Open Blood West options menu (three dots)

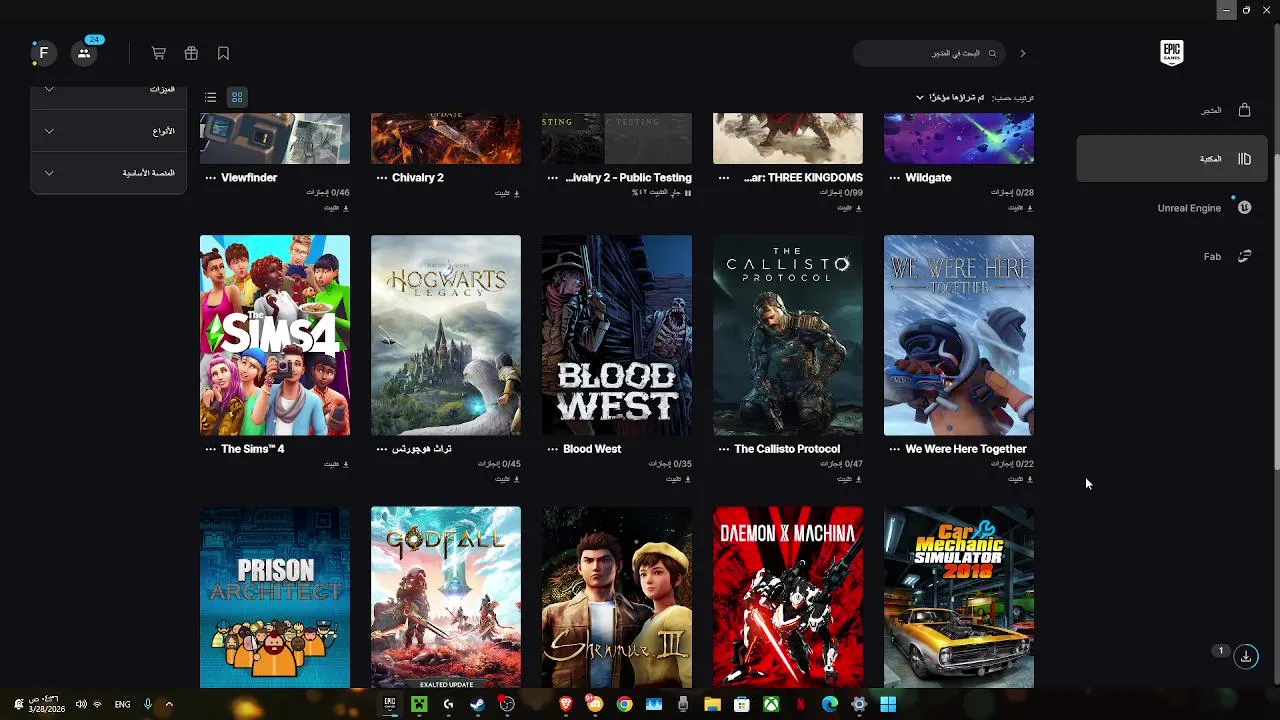[x=552, y=449]
